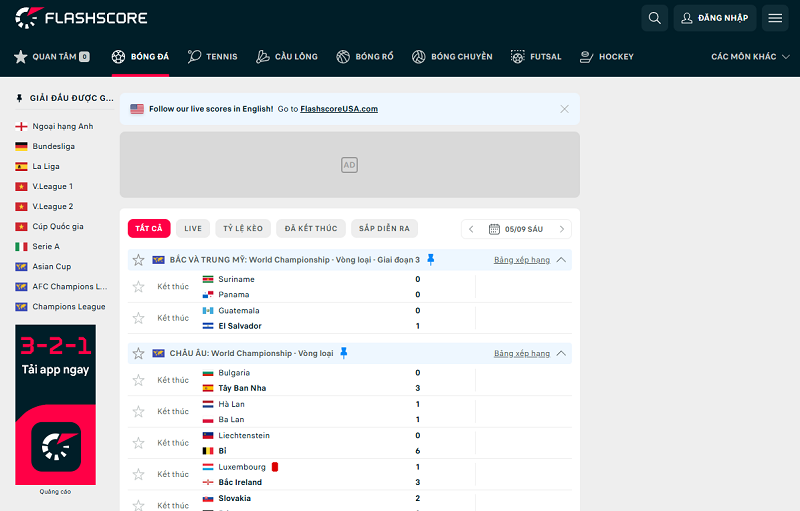Switch to HOCKEY tab
This screenshot has height=511, width=800.
pyautogui.click(x=607, y=57)
